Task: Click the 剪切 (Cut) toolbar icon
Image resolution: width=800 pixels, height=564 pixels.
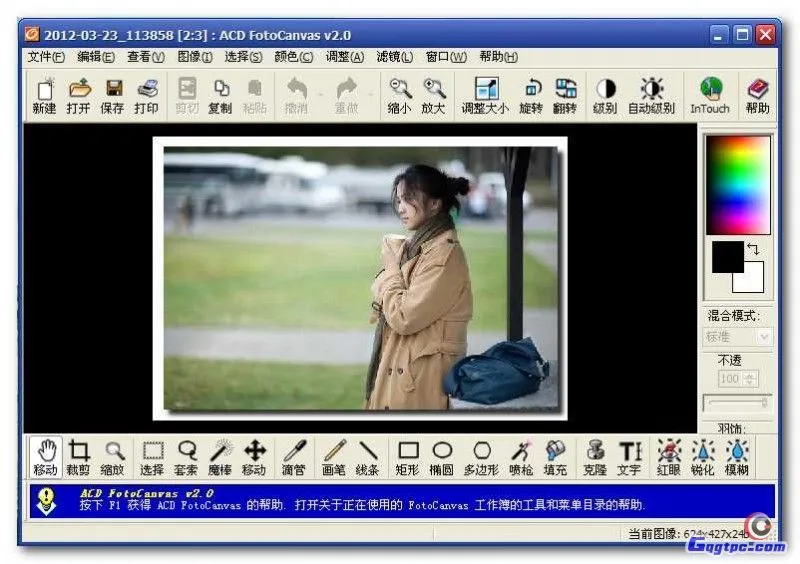Action: pos(187,95)
